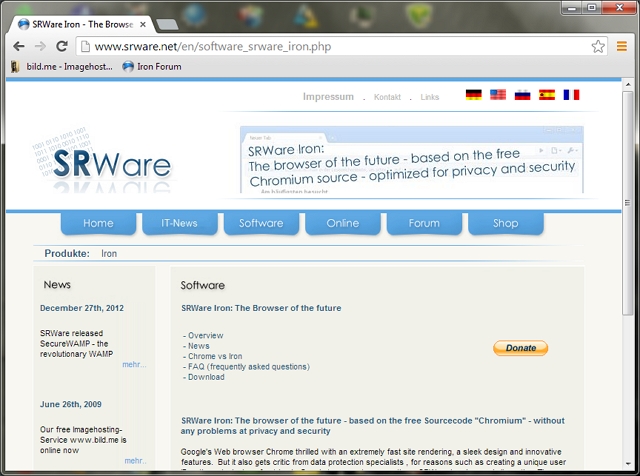Viewport: 640px width, 476px height.
Task: Open the Iron product link
Action: coord(109,254)
